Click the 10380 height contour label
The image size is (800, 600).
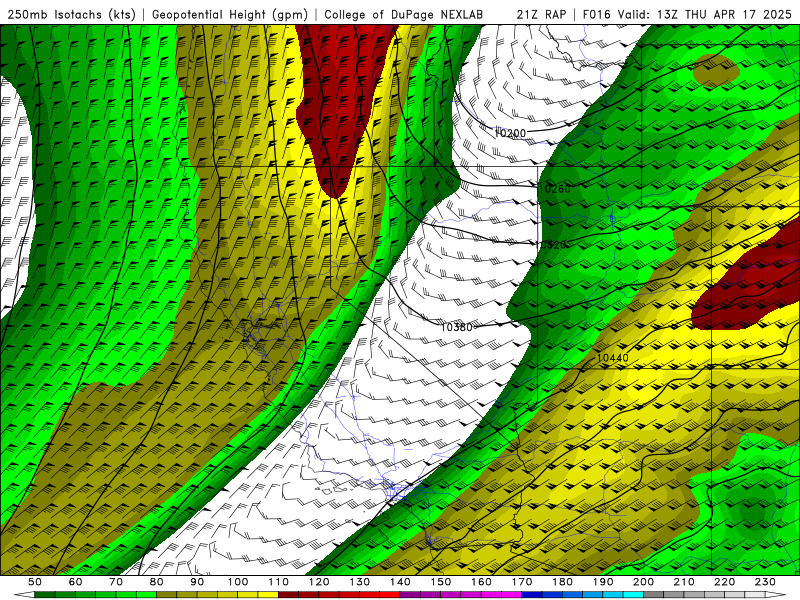(457, 327)
